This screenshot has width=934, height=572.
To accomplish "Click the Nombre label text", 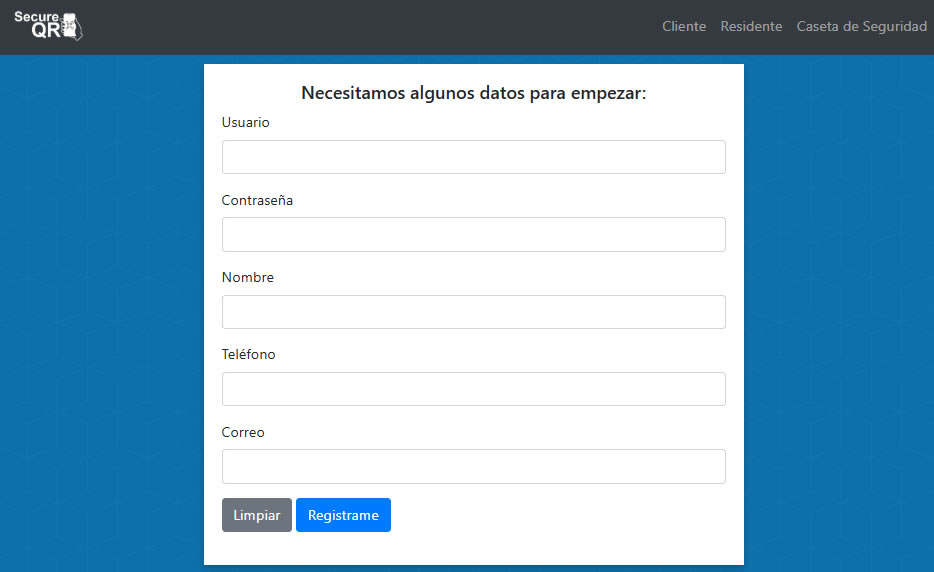I will click(x=247, y=277).
